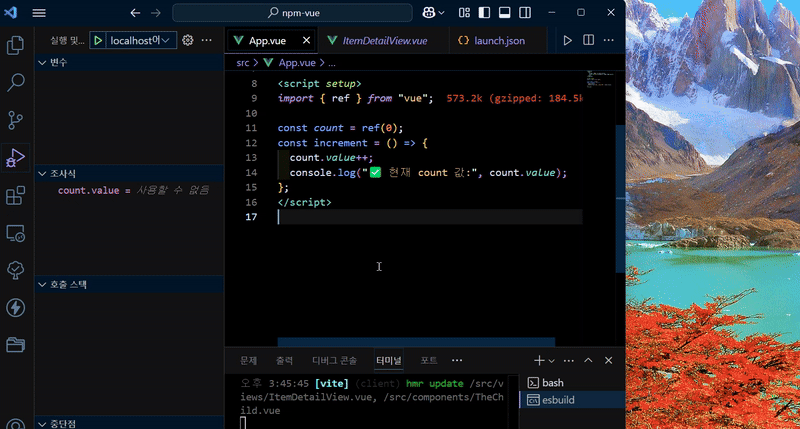
Task: Click line number 14 in gutter
Action: click(251, 173)
